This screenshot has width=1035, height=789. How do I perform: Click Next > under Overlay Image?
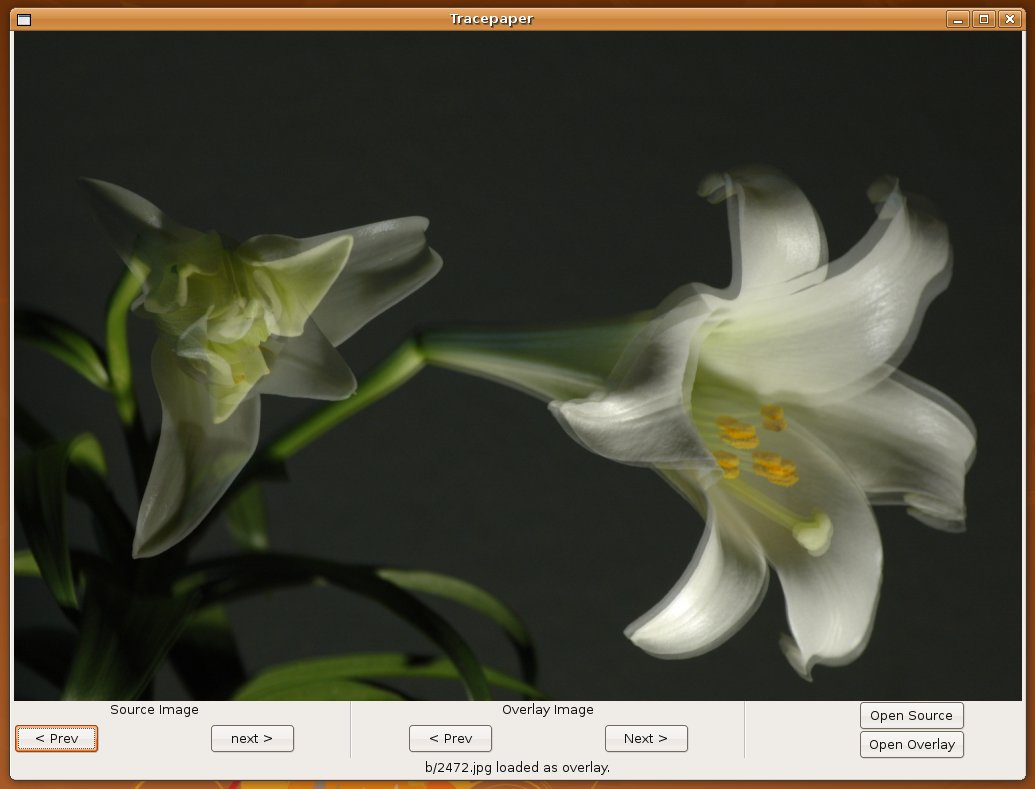[x=646, y=738]
